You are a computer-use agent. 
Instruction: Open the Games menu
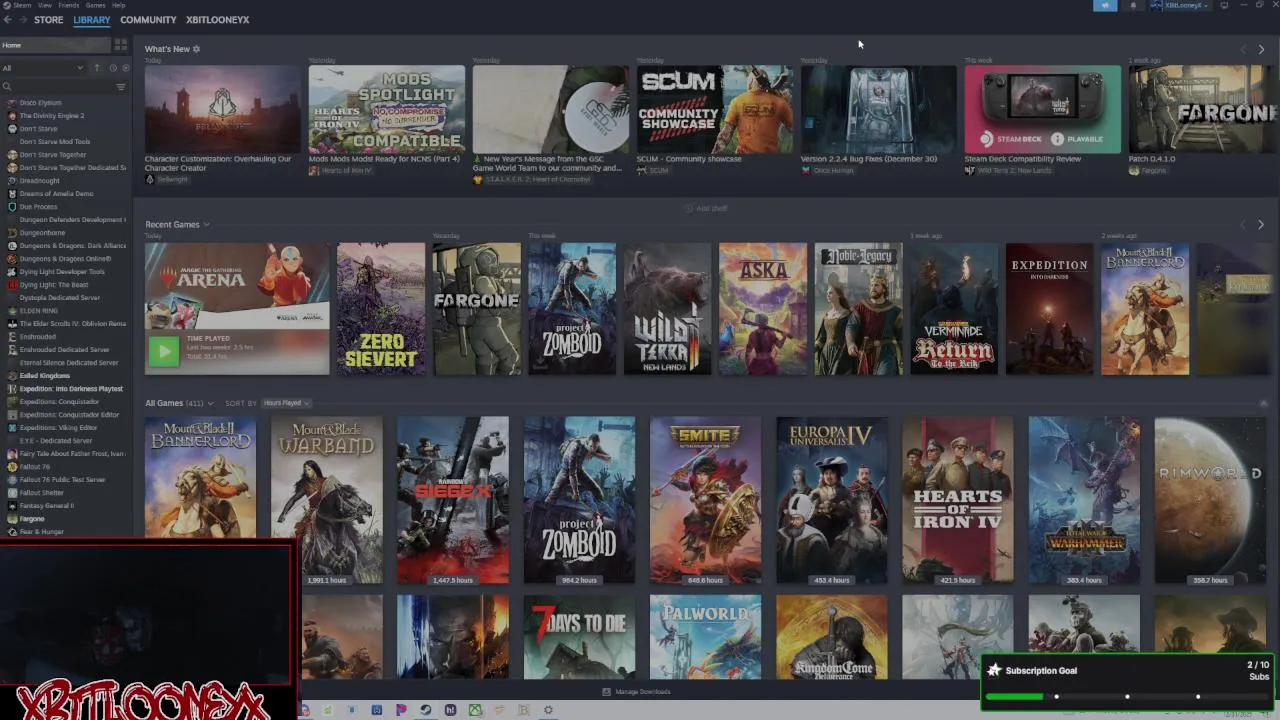(x=96, y=5)
